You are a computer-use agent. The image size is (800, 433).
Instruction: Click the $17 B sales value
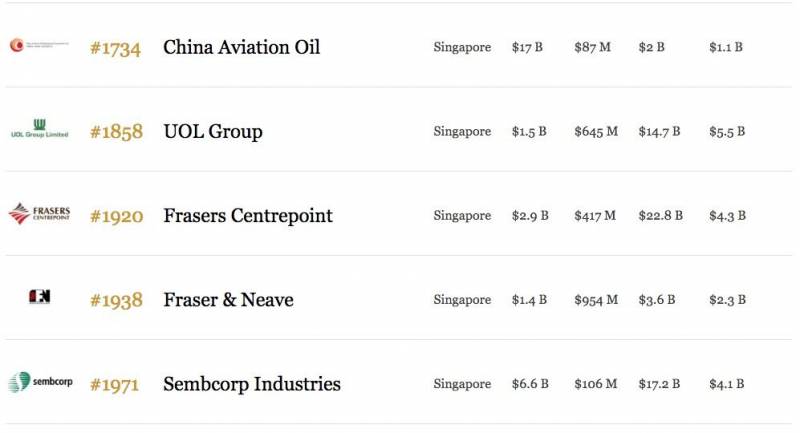pyautogui.click(x=526, y=47)
